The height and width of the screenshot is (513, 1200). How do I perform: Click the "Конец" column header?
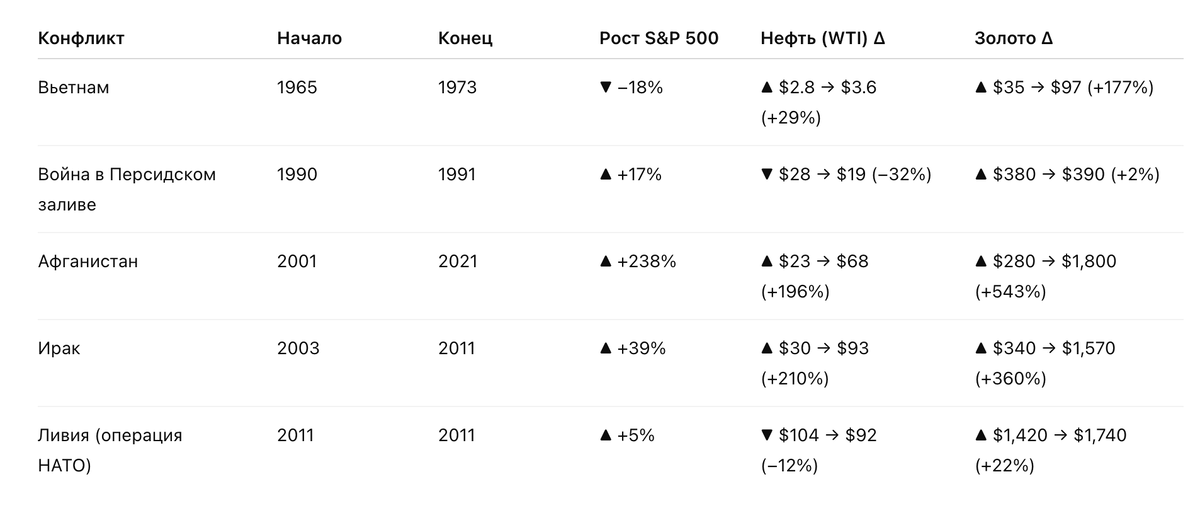[x=465, y=39]
